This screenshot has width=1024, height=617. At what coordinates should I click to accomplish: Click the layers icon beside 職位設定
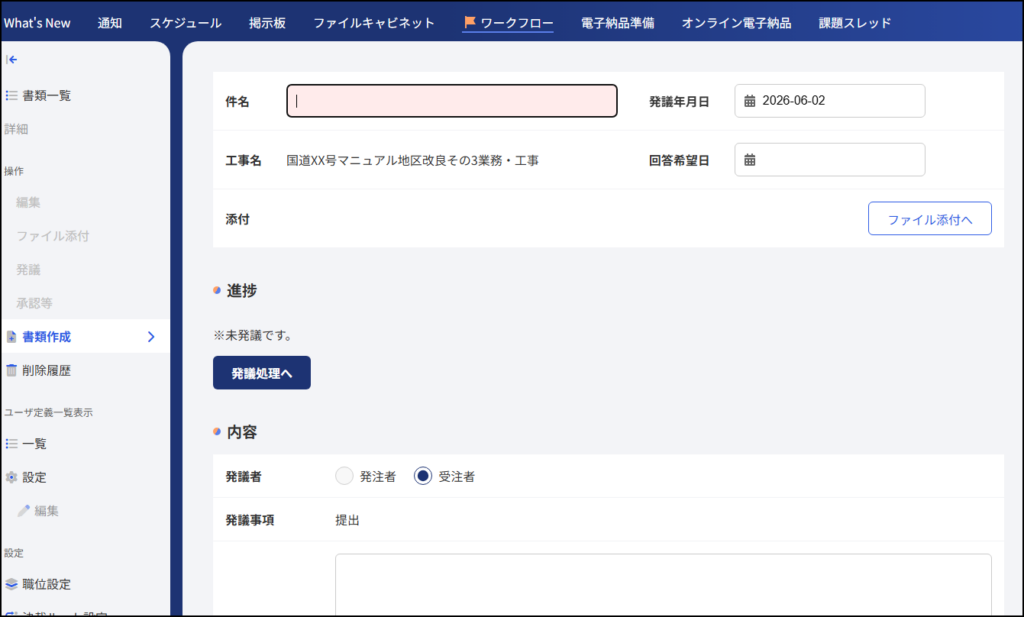[11, 584]
